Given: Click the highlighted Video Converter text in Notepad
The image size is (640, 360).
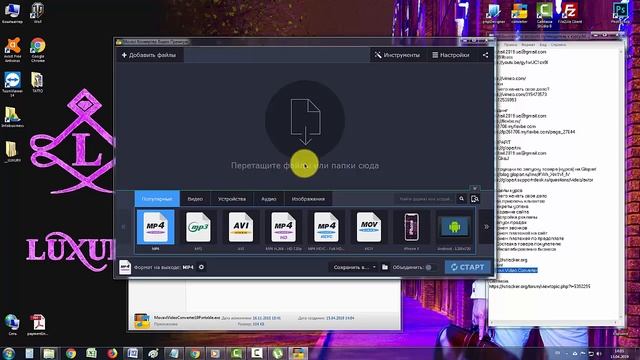Looking at the screenshot, I should point(517,270).
